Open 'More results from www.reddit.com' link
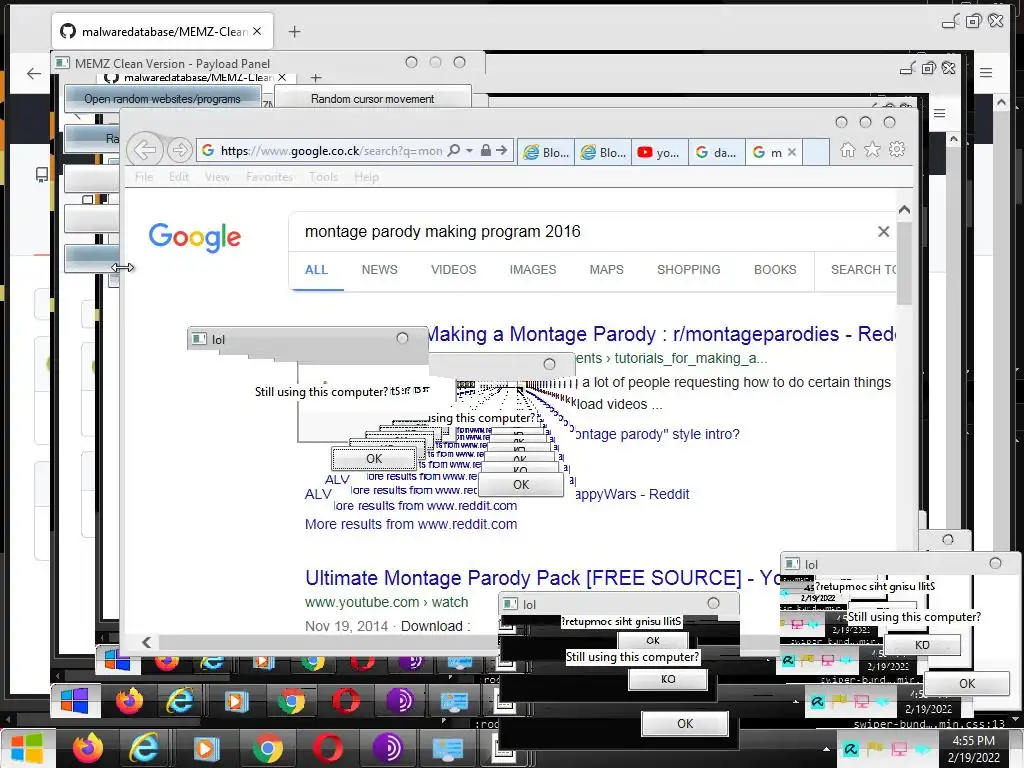Viewport: 1024px width, 768px height. tap(411, 524)
